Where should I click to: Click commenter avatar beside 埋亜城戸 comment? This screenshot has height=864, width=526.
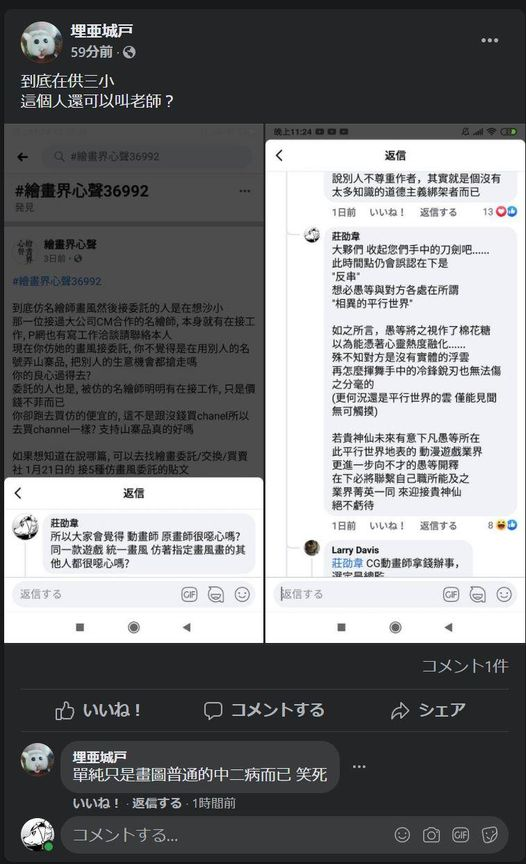(37, 759)
